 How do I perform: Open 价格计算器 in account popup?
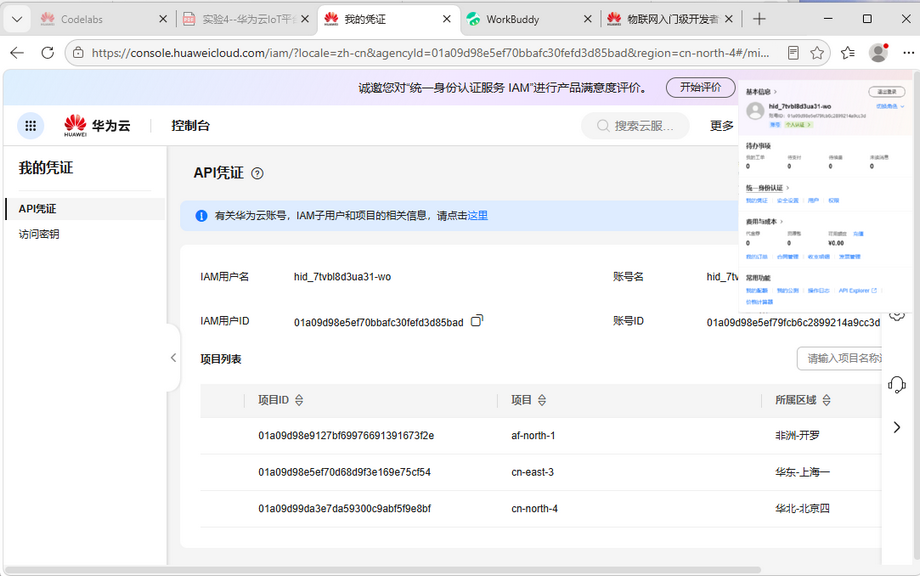pos(759,302)
